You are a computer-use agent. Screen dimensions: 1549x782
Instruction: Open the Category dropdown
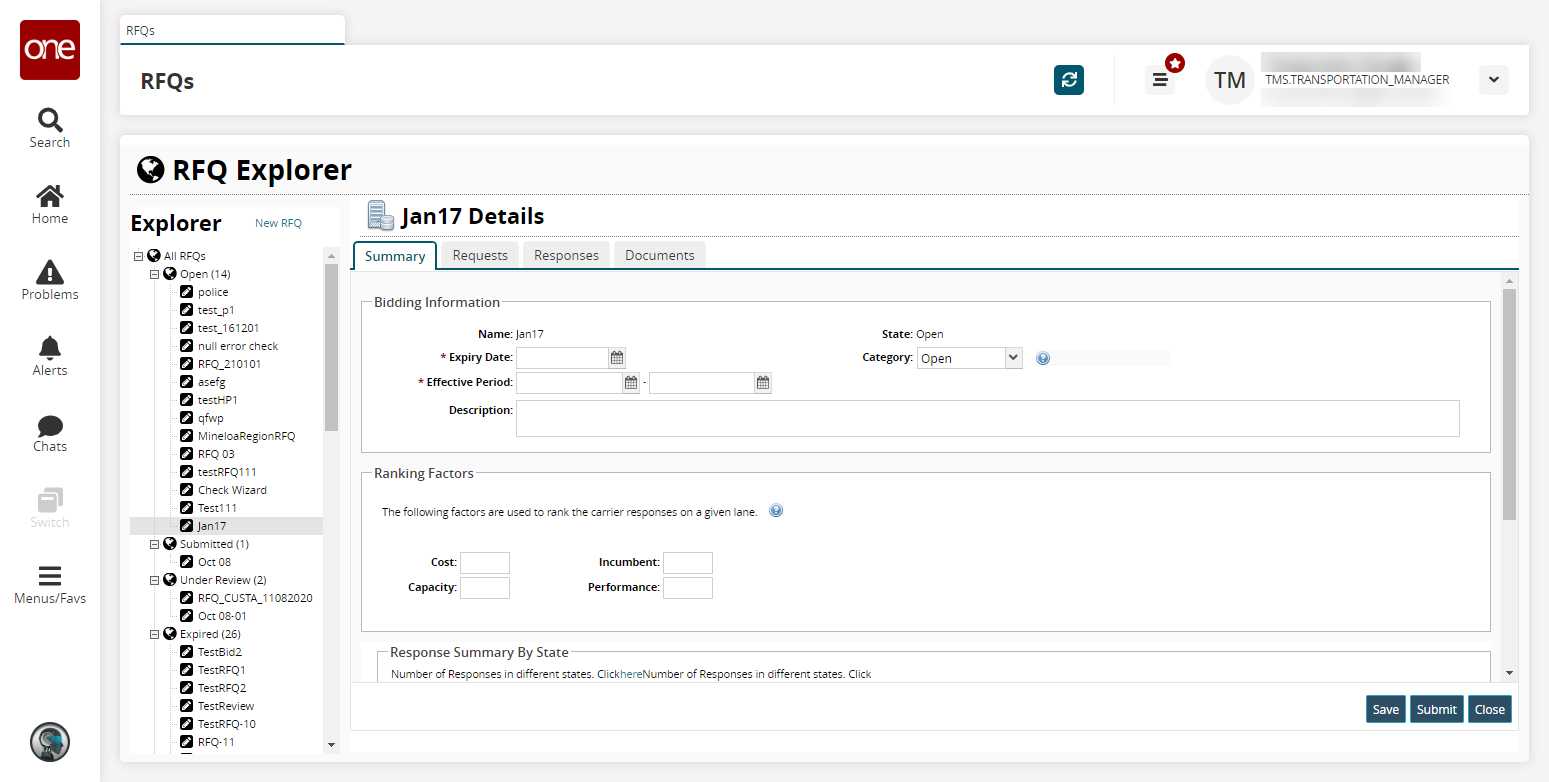(x=968, y=358)
